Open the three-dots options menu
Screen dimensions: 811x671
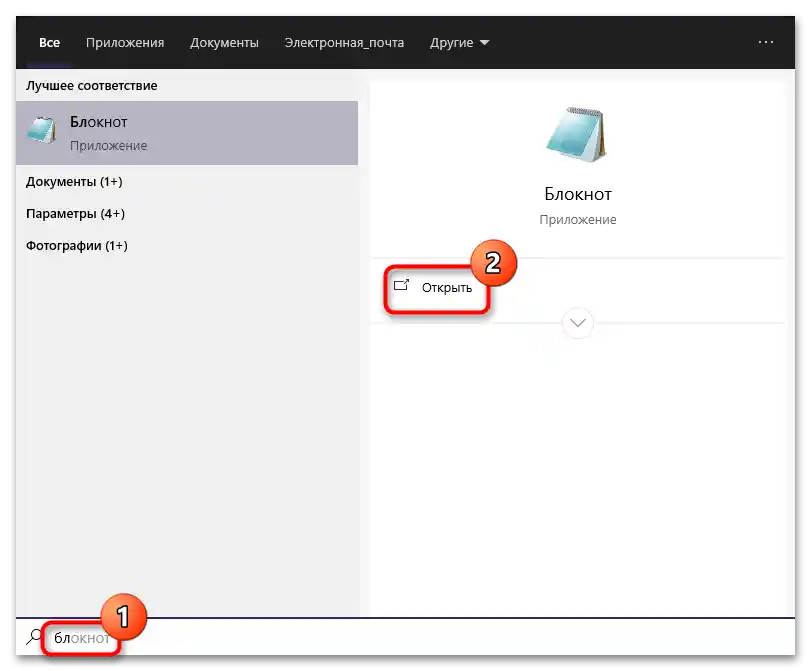pos(765,42)
